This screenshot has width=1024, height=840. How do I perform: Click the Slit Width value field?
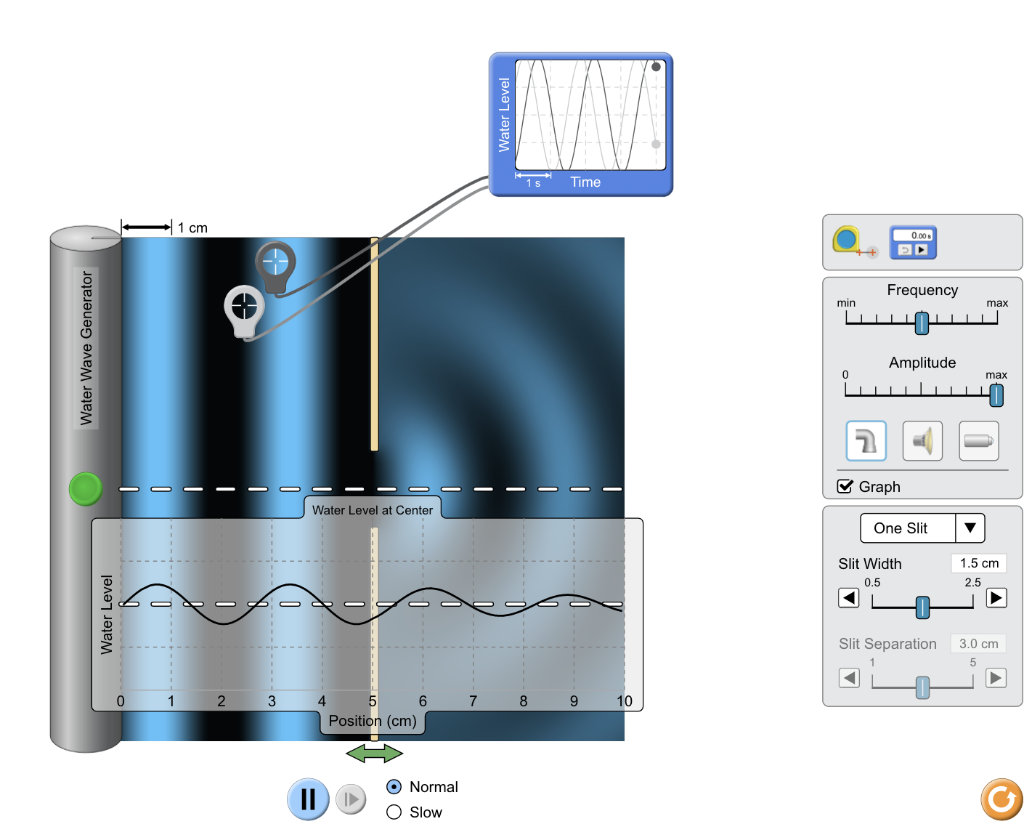pyautogui.click(x=978, y=563)
